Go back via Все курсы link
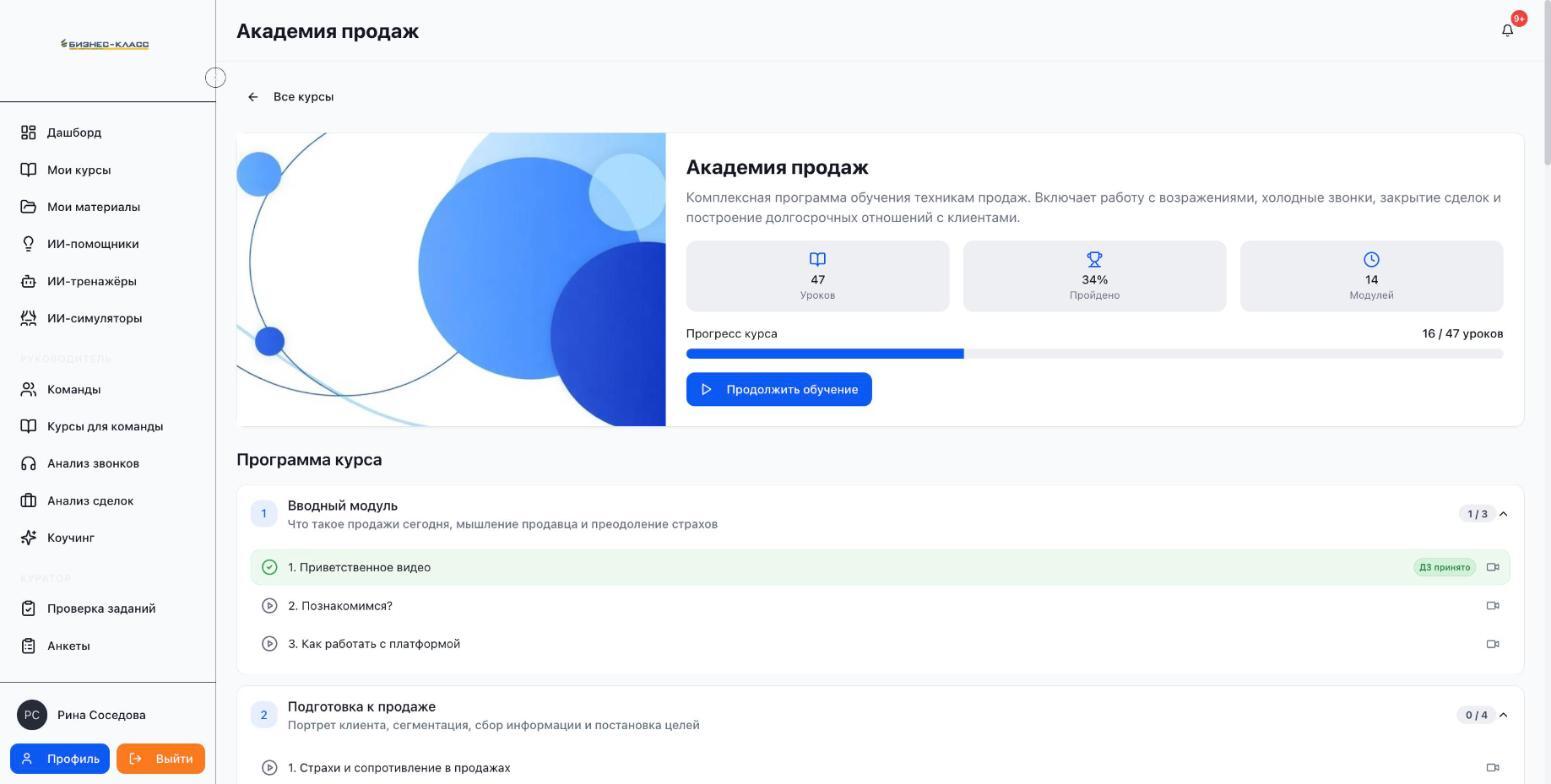This screenshot has height=784, width=1551. [x=290, y=97]
